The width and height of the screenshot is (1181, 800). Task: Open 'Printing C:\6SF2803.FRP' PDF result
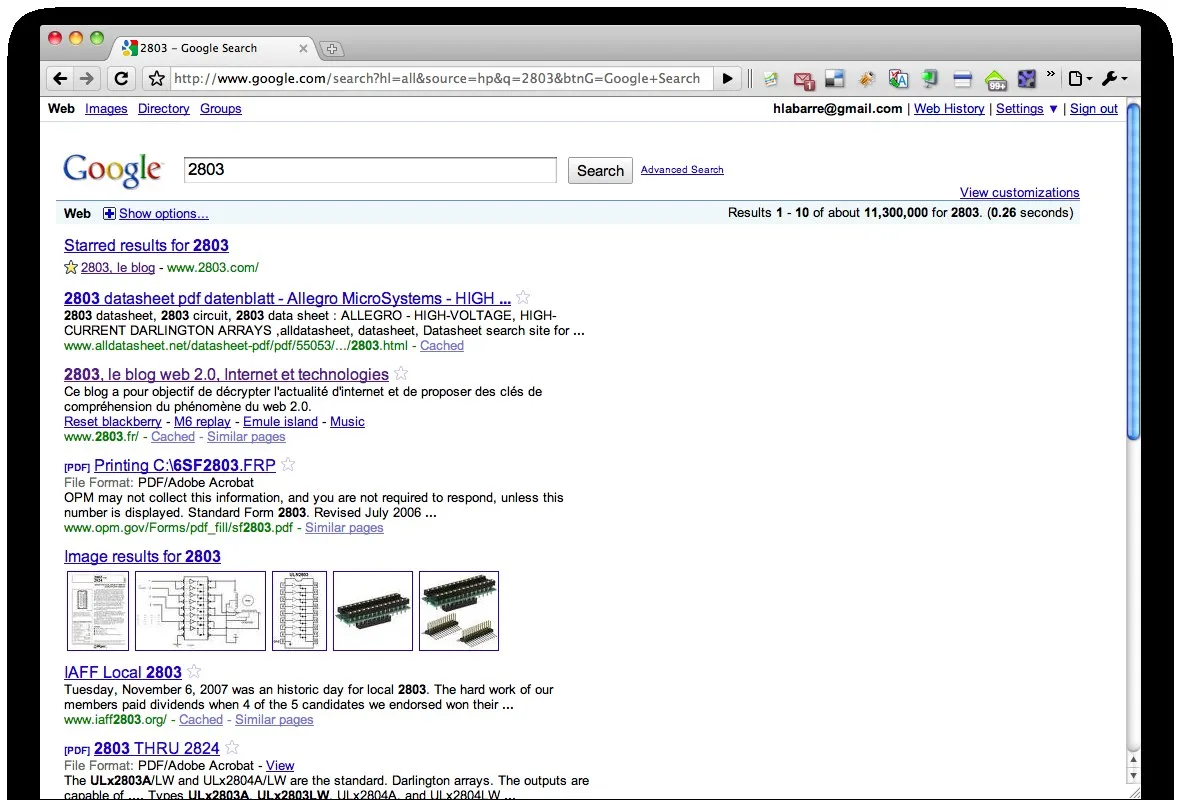click(x=185, y=466)
